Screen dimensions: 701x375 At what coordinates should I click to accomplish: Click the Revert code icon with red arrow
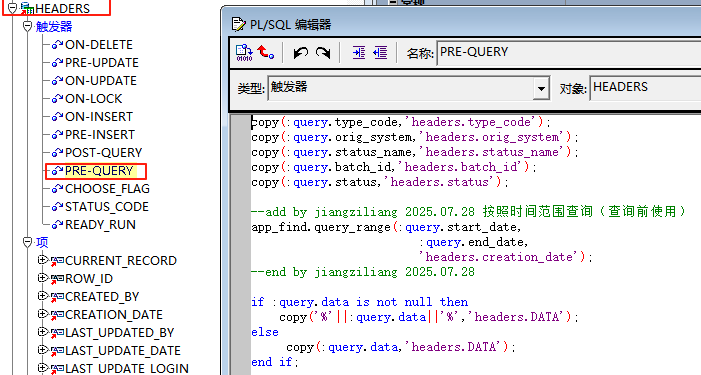pos(266,52)
